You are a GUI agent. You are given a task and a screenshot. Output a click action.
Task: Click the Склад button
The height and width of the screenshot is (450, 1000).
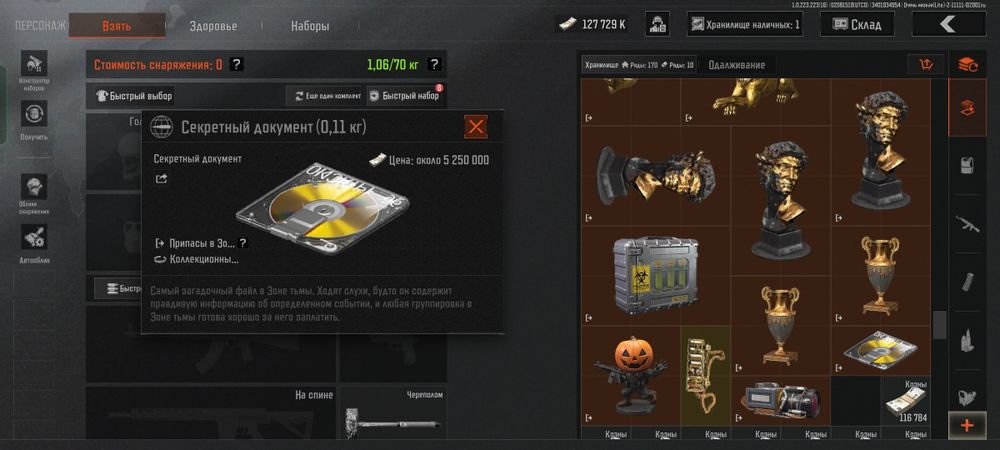(x=857, y=25)
